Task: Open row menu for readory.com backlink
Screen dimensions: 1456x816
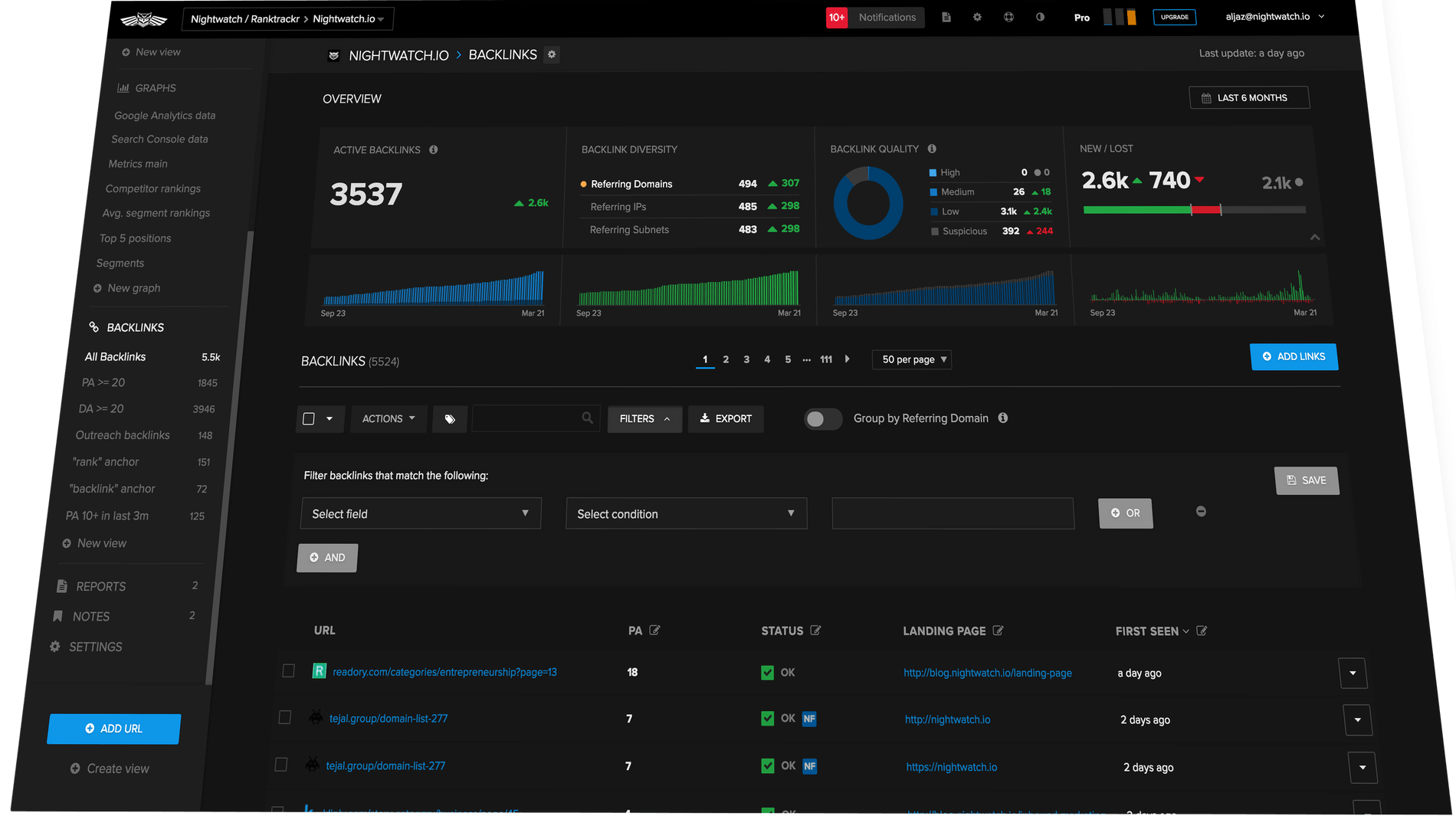Action: (x=1353, y=673)
